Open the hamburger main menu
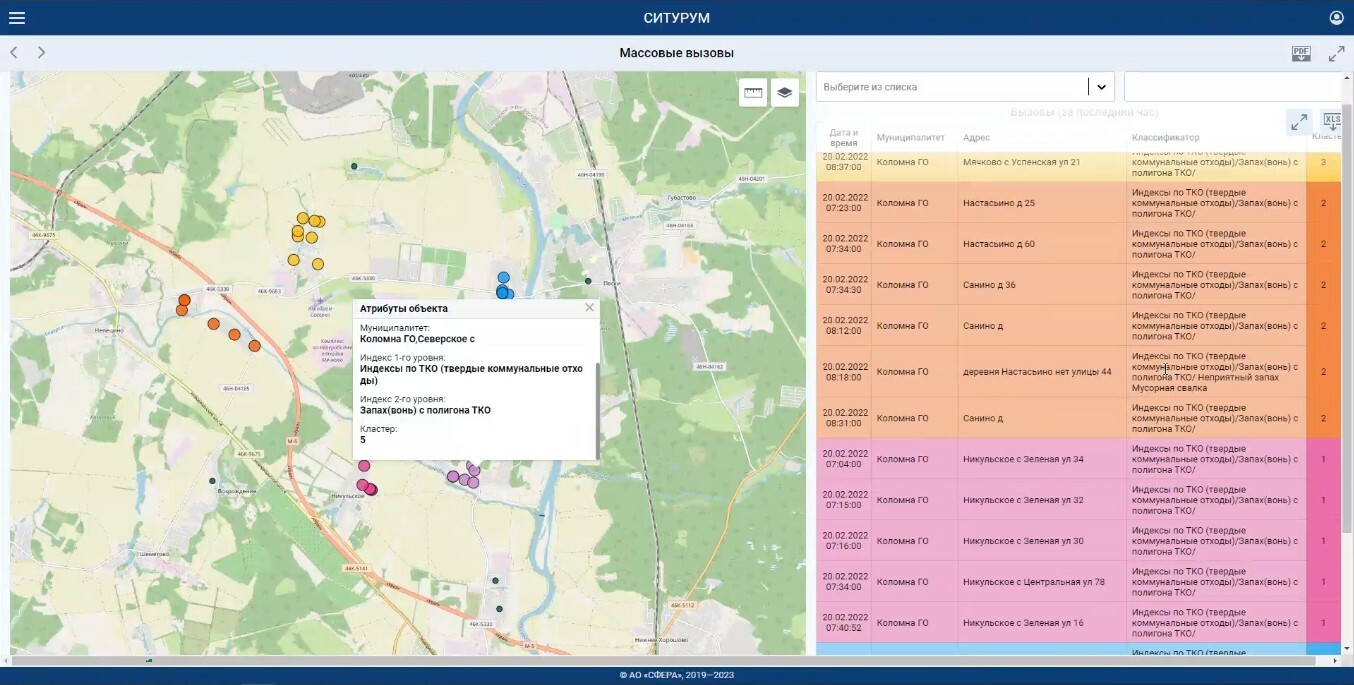 (x=16, y=17)
